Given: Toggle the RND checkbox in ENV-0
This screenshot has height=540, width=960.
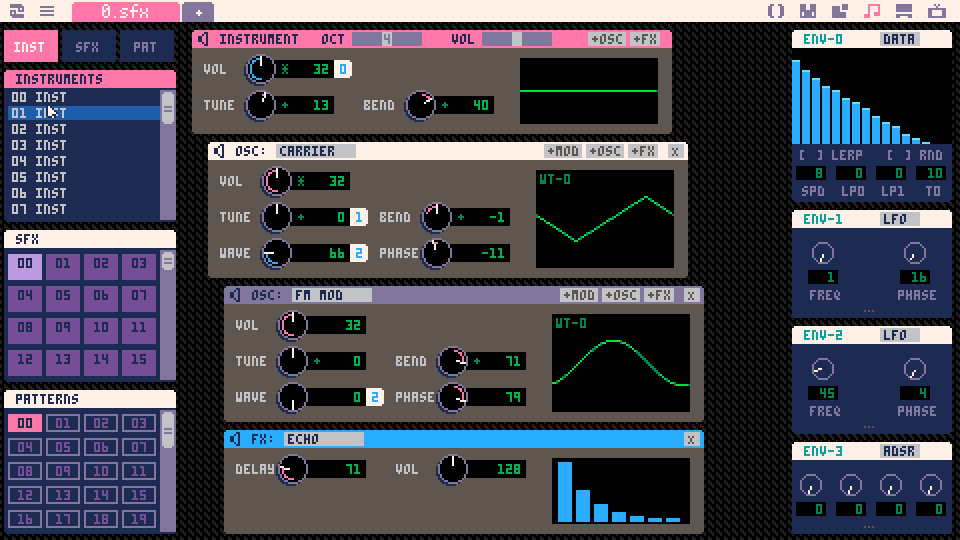Looking at the screenshot, I should point(898,156).
